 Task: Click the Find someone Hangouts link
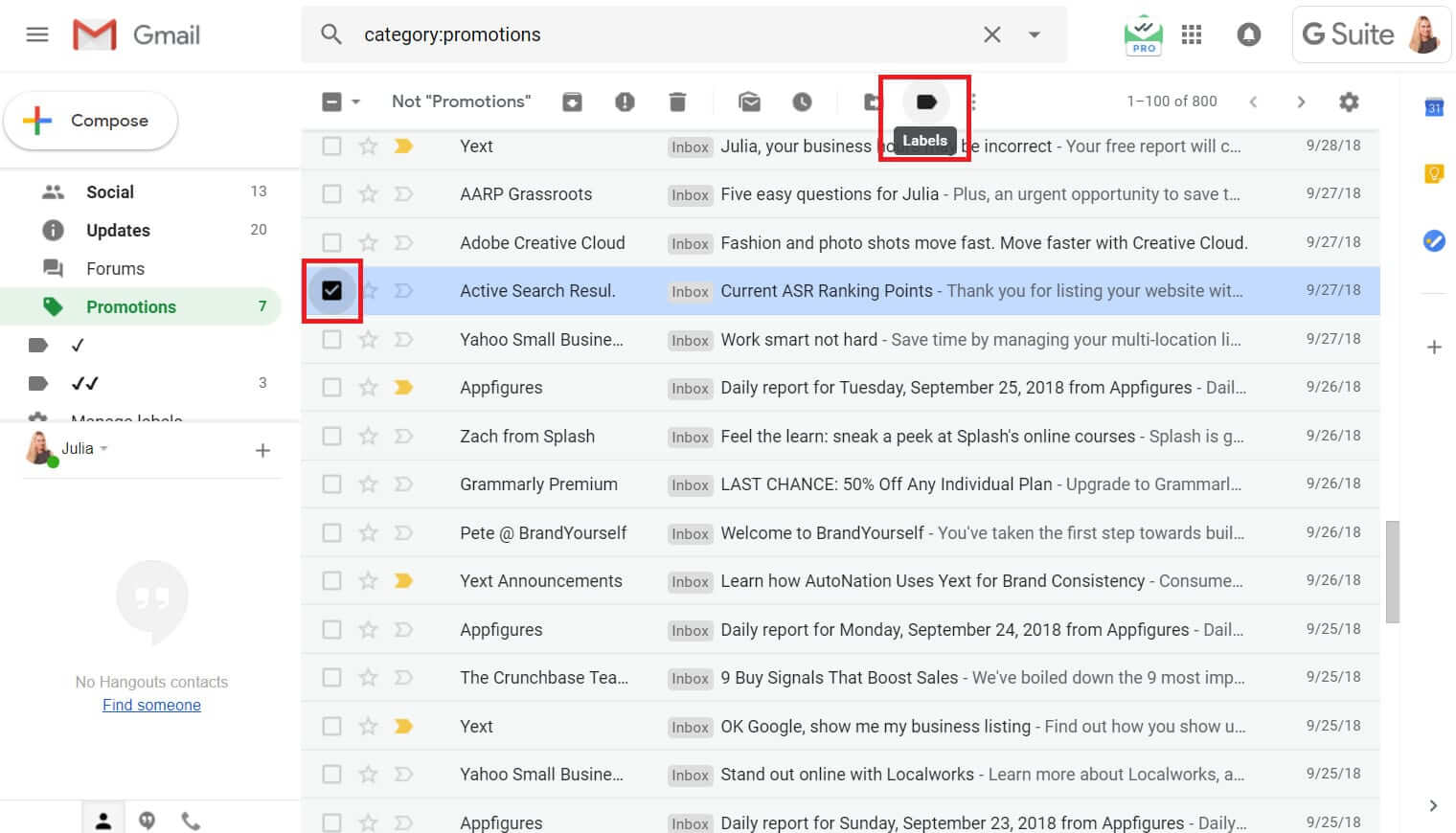pyautogui.click(x=151, y=705)
